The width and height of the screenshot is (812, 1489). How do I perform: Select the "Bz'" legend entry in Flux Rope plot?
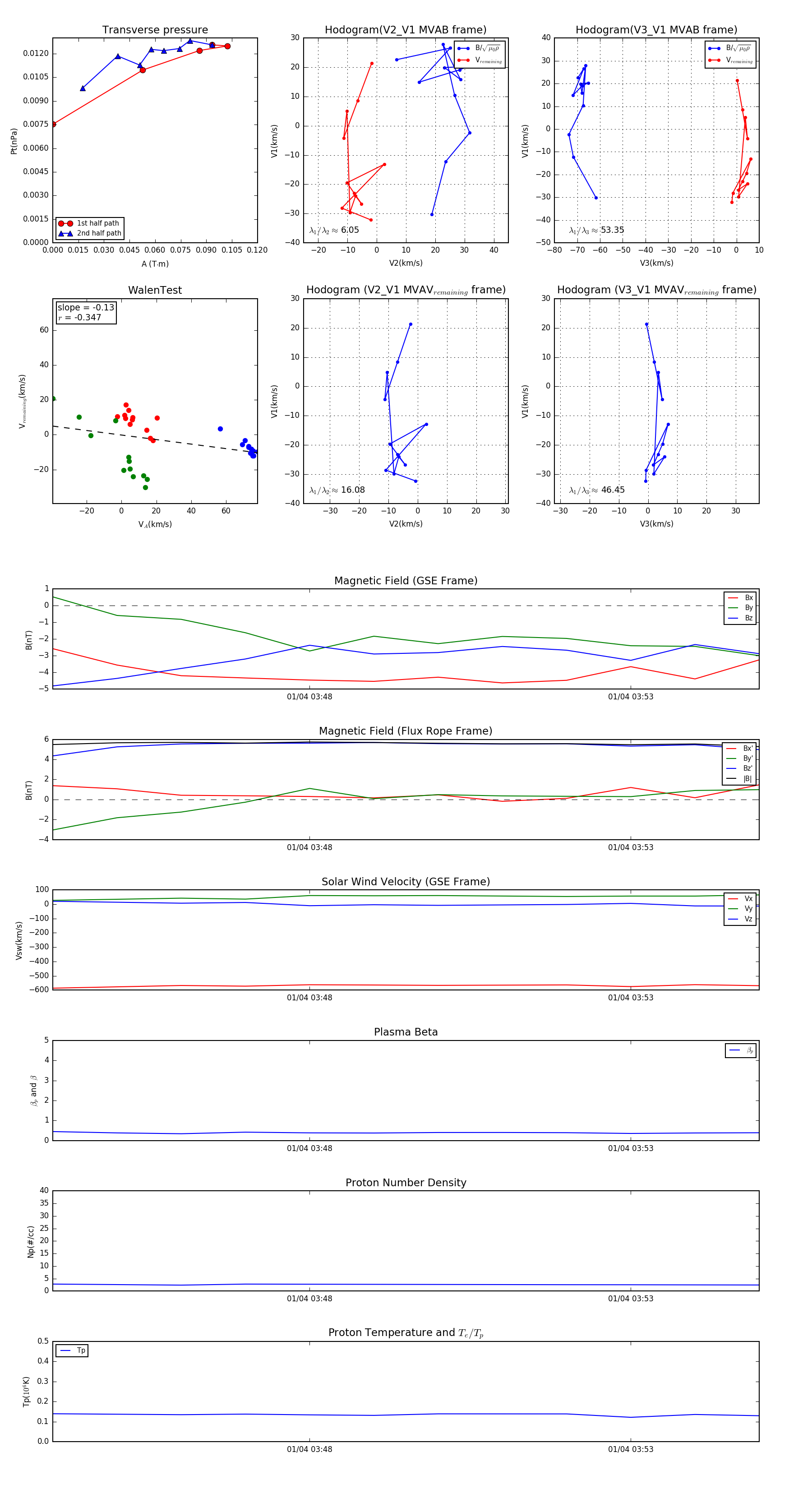pos(740,768)
